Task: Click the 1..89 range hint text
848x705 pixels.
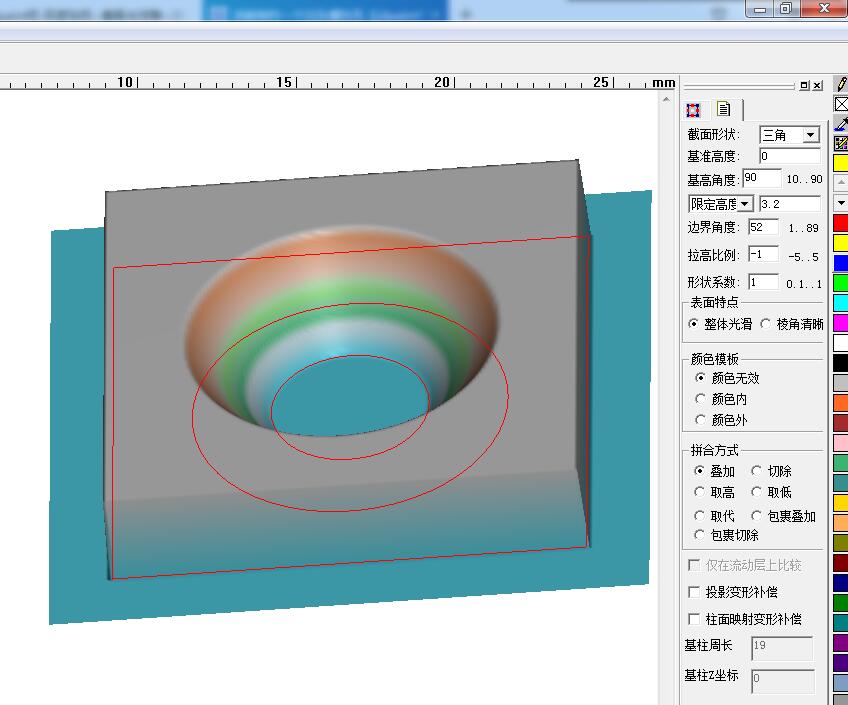Action: 803,228
